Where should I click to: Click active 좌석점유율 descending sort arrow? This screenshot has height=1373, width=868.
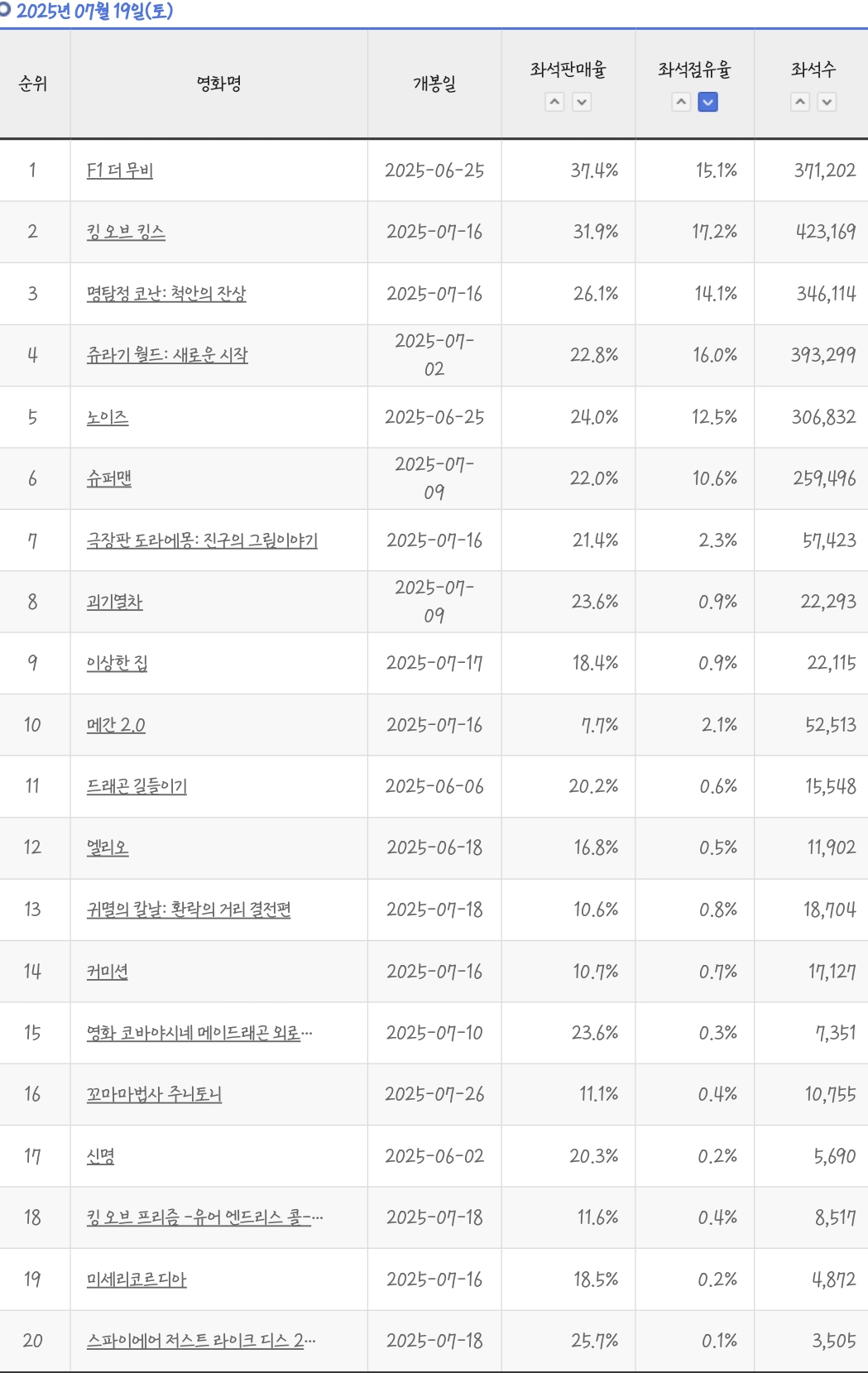[708, 102]
